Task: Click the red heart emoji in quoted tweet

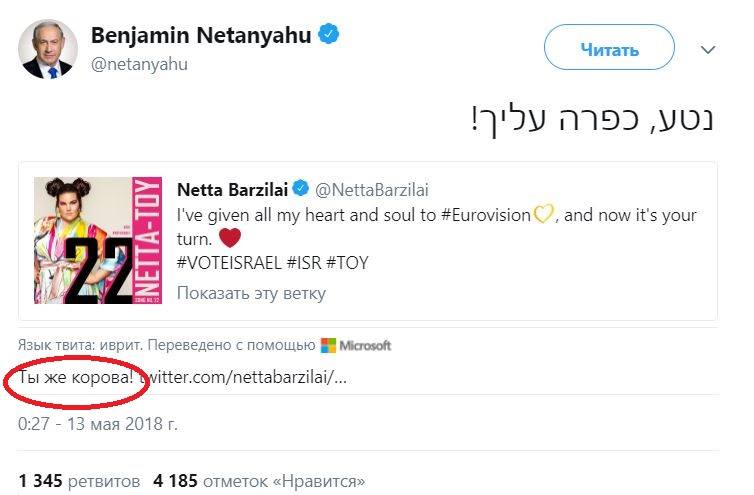Action: point(230,238)
